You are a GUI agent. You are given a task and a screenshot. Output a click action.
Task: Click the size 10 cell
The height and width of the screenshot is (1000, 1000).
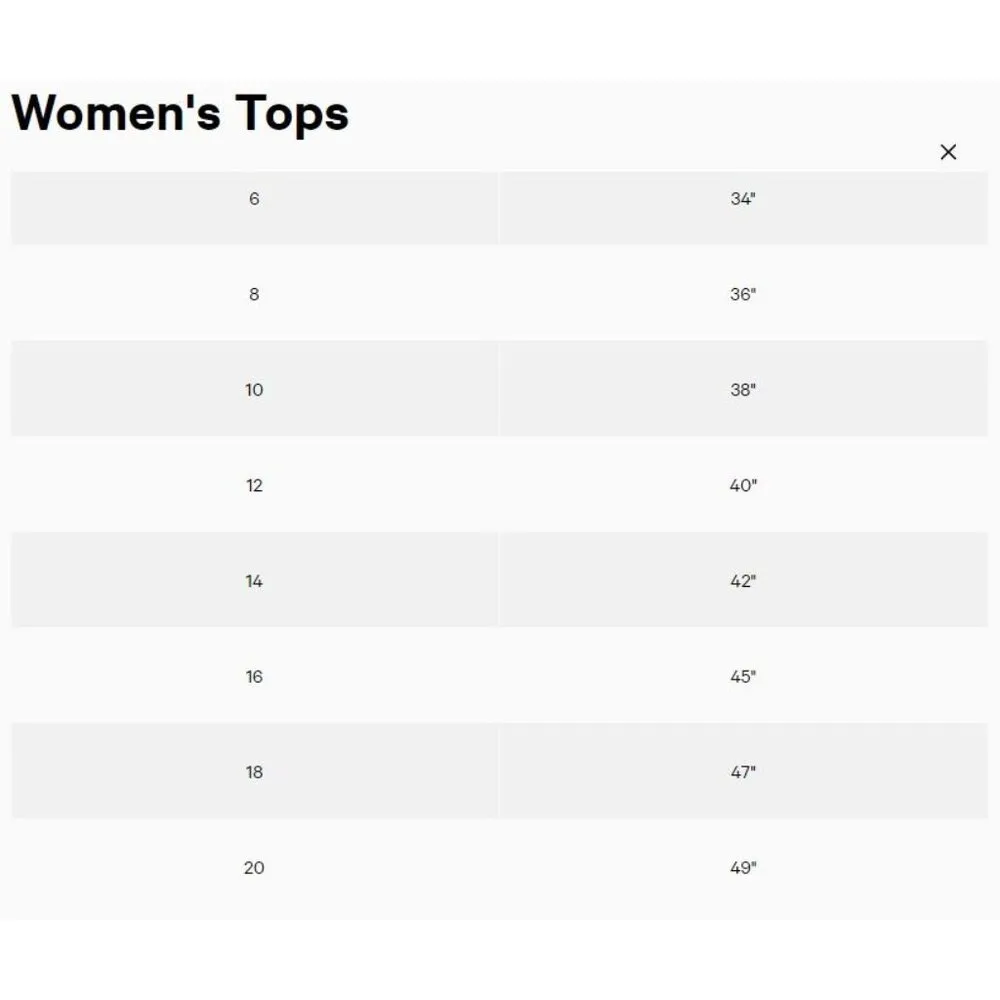[254, 390]
